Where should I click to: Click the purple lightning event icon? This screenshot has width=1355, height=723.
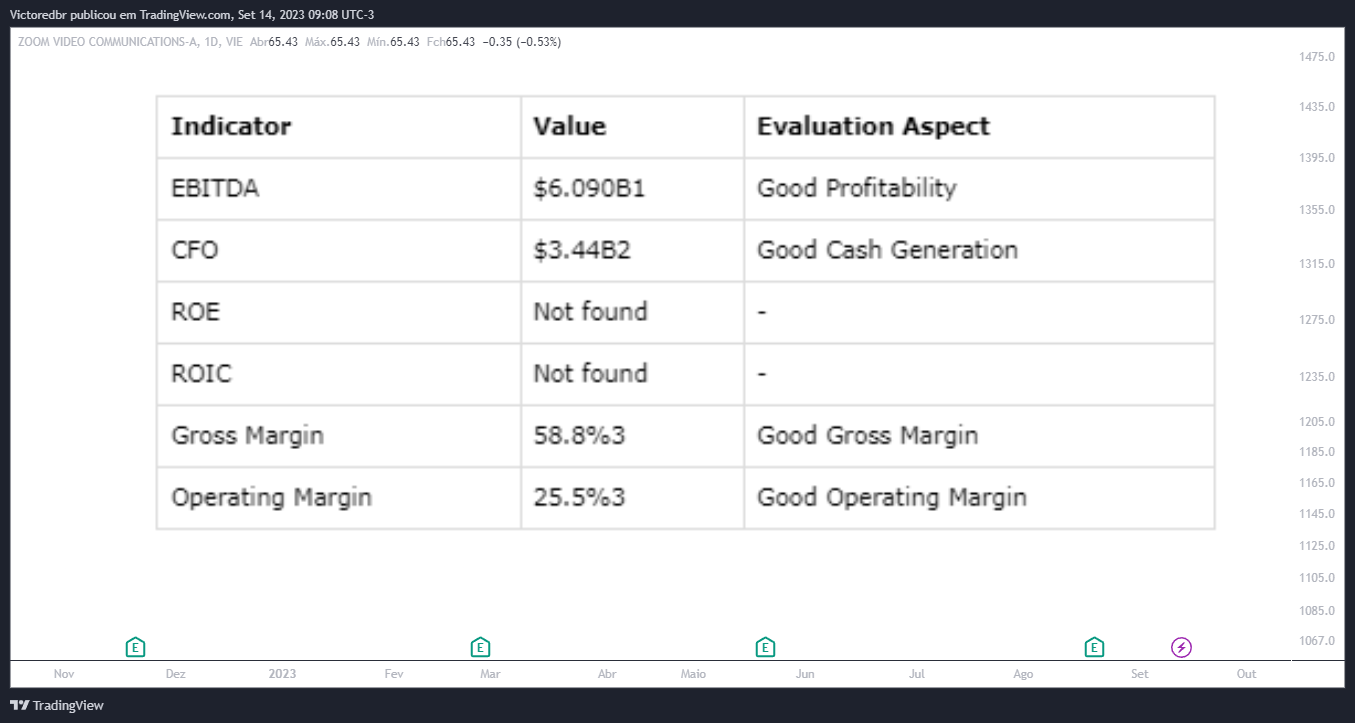pyautogui.click(x=1182, y=647)
